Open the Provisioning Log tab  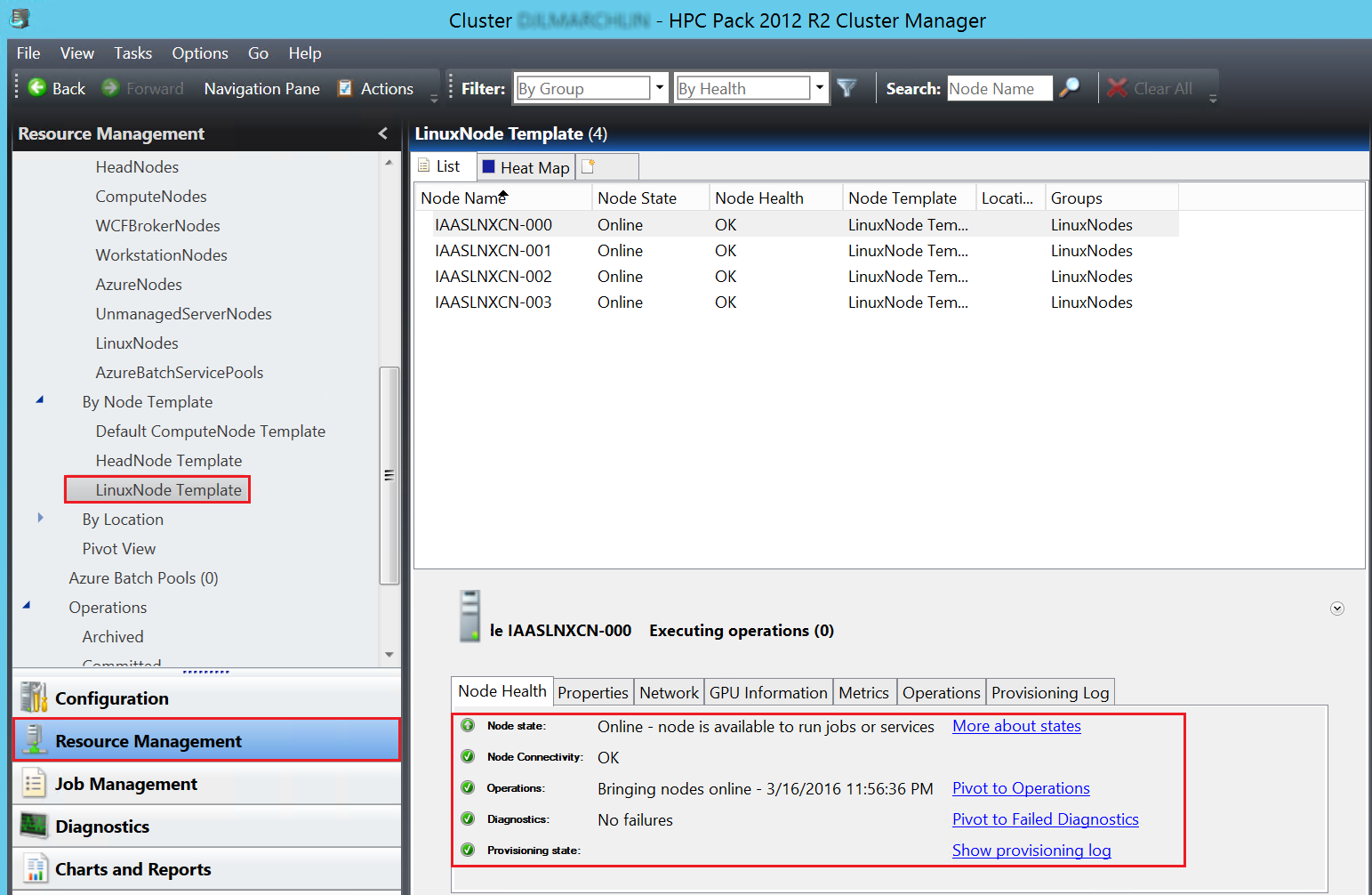point(1050,692)
